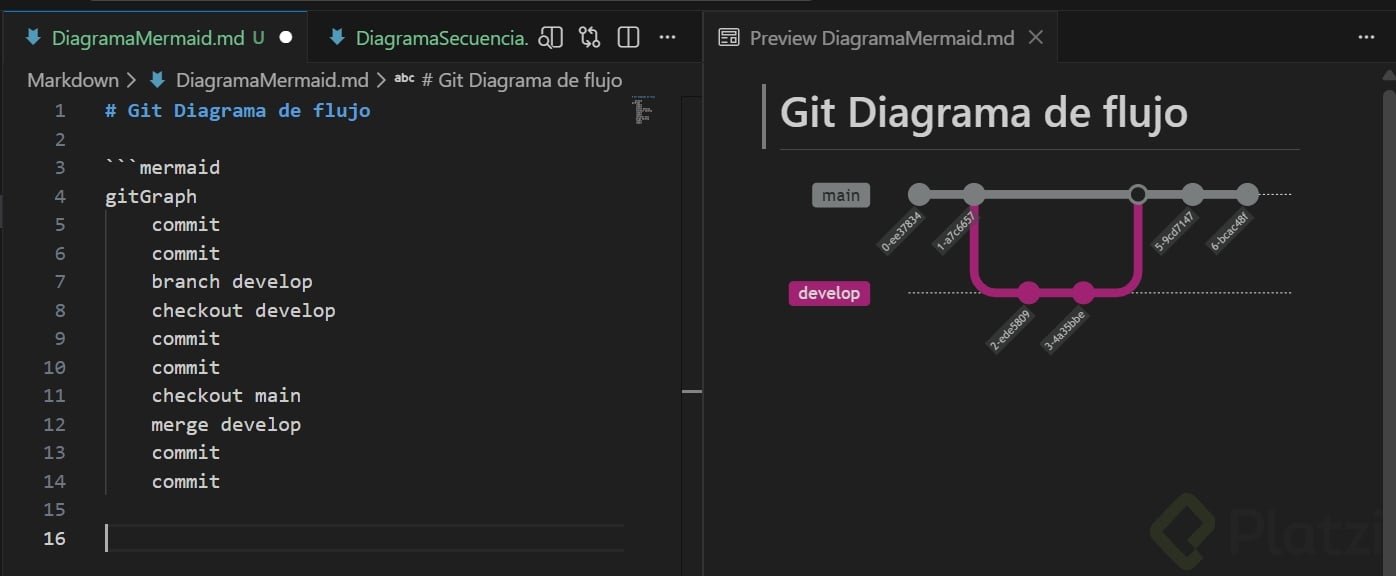
Task: Expand the Markdown breadcrumb folder
Action: [x=72, y=80]
